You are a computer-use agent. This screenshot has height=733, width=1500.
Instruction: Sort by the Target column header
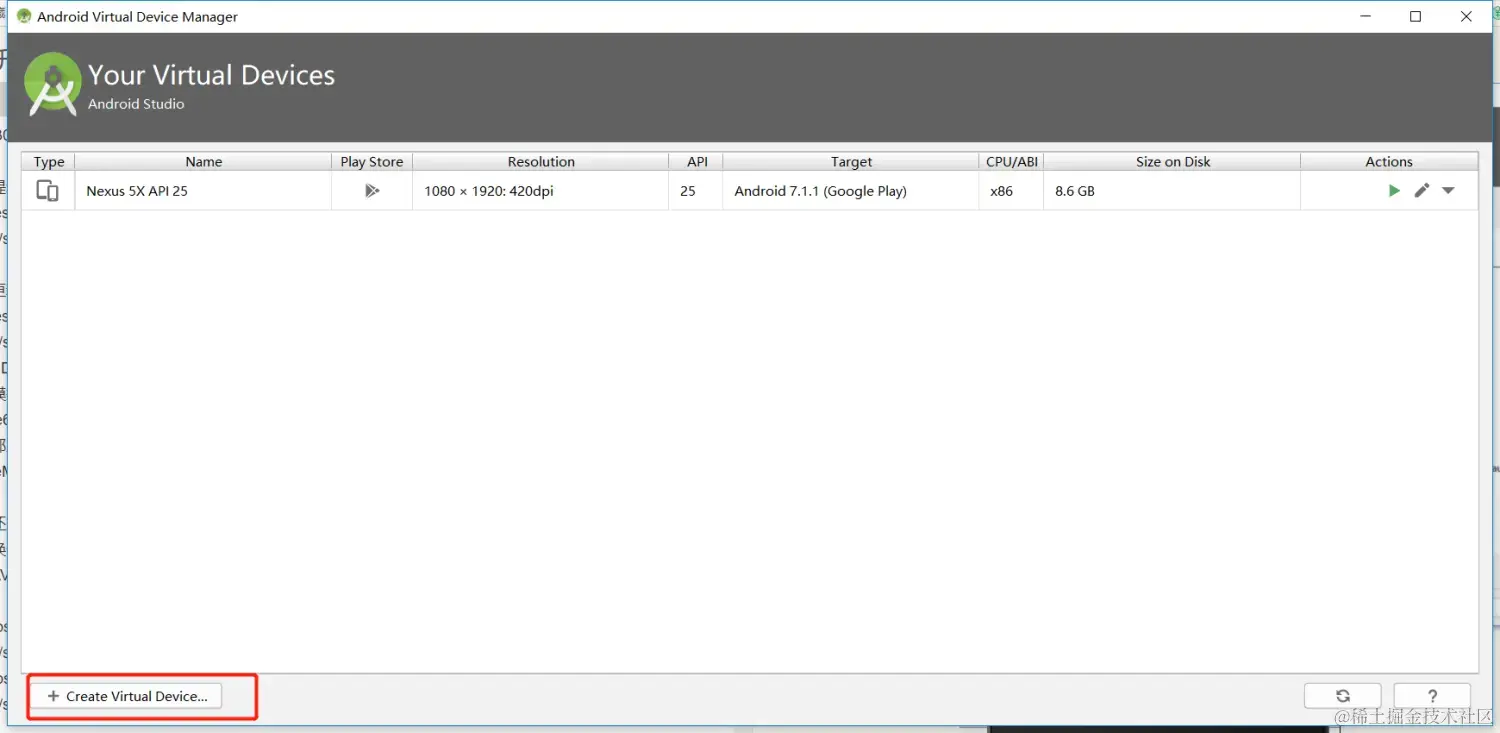tap(851, 161)
